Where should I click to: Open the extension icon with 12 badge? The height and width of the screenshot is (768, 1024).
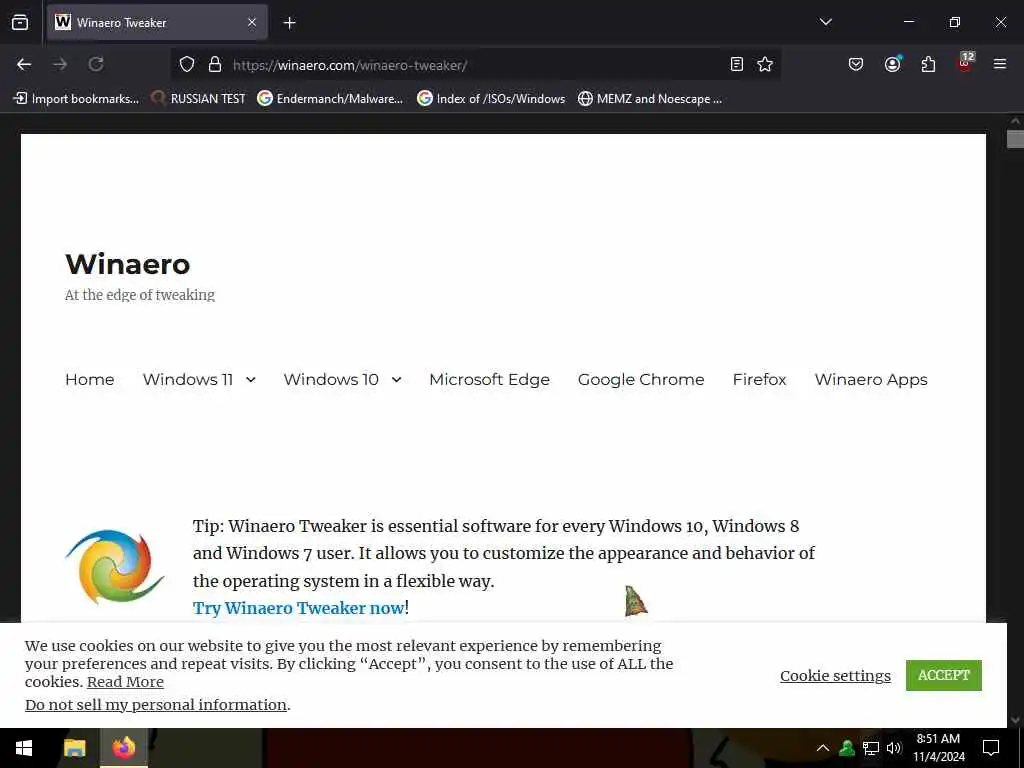[x=965, y=63]
